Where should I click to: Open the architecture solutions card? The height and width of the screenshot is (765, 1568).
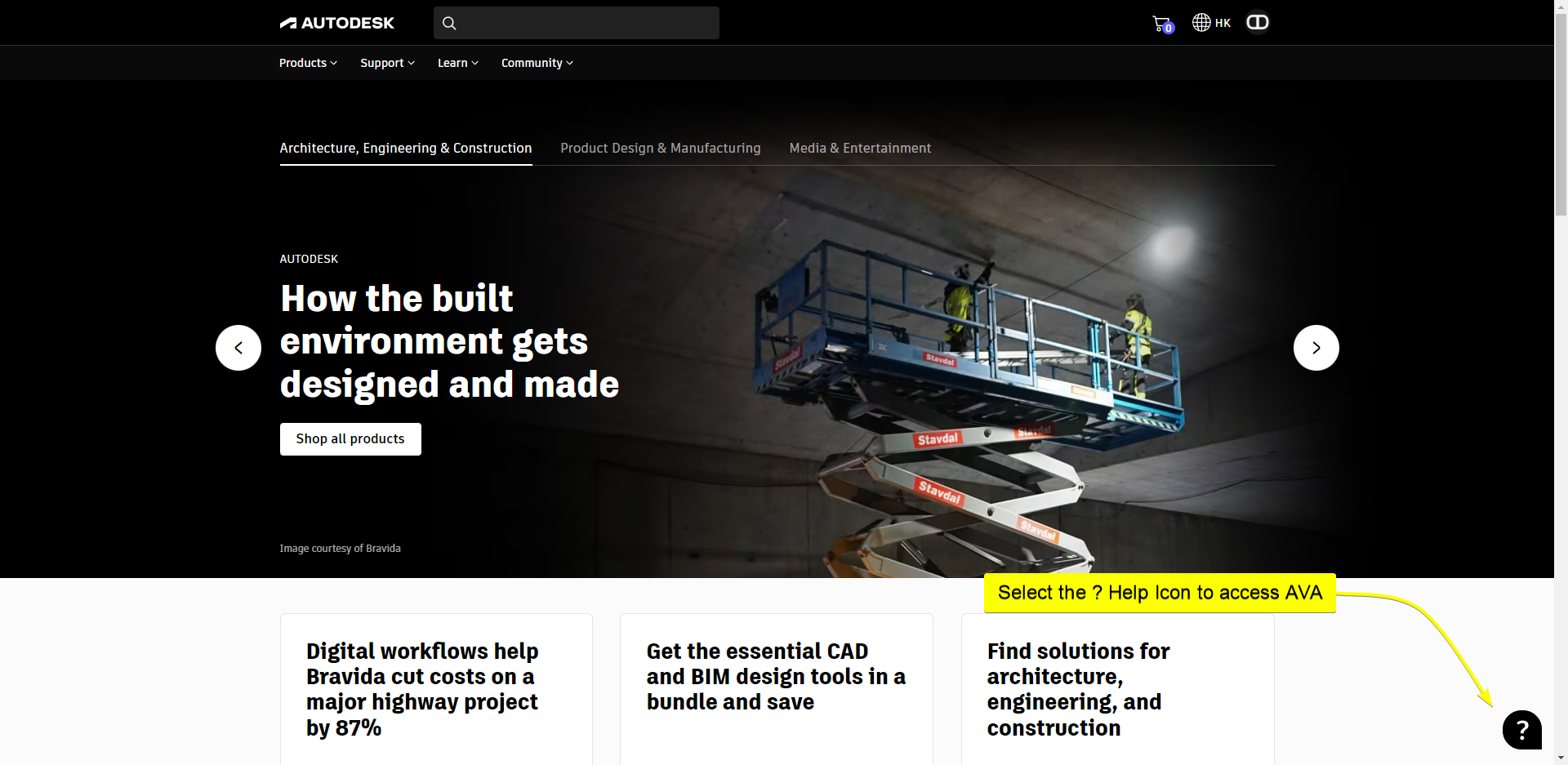pyautogui.click(x=1078, y=689)
